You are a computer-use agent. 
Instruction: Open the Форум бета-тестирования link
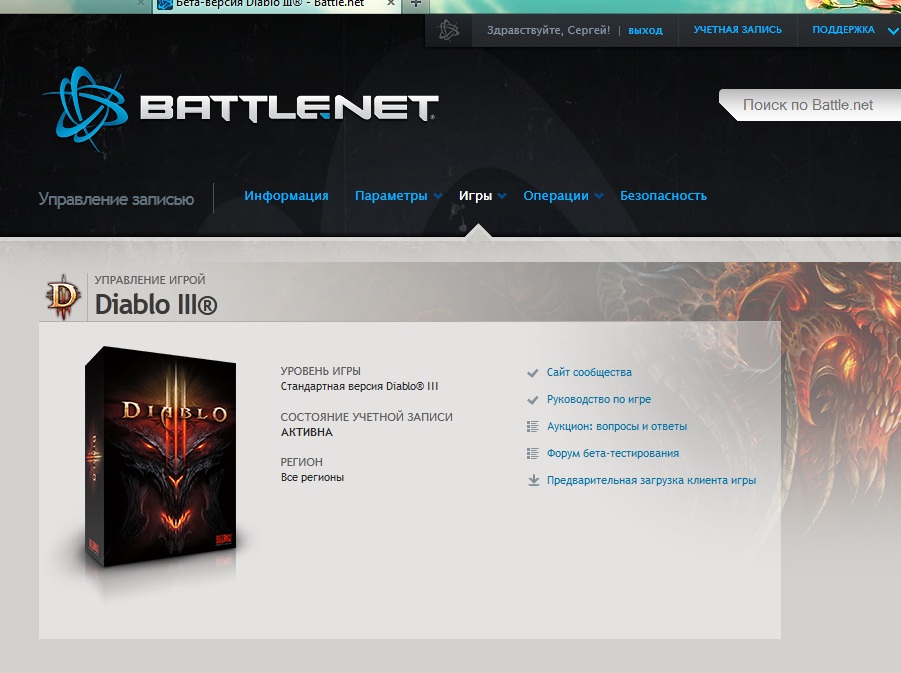point(613,453)
